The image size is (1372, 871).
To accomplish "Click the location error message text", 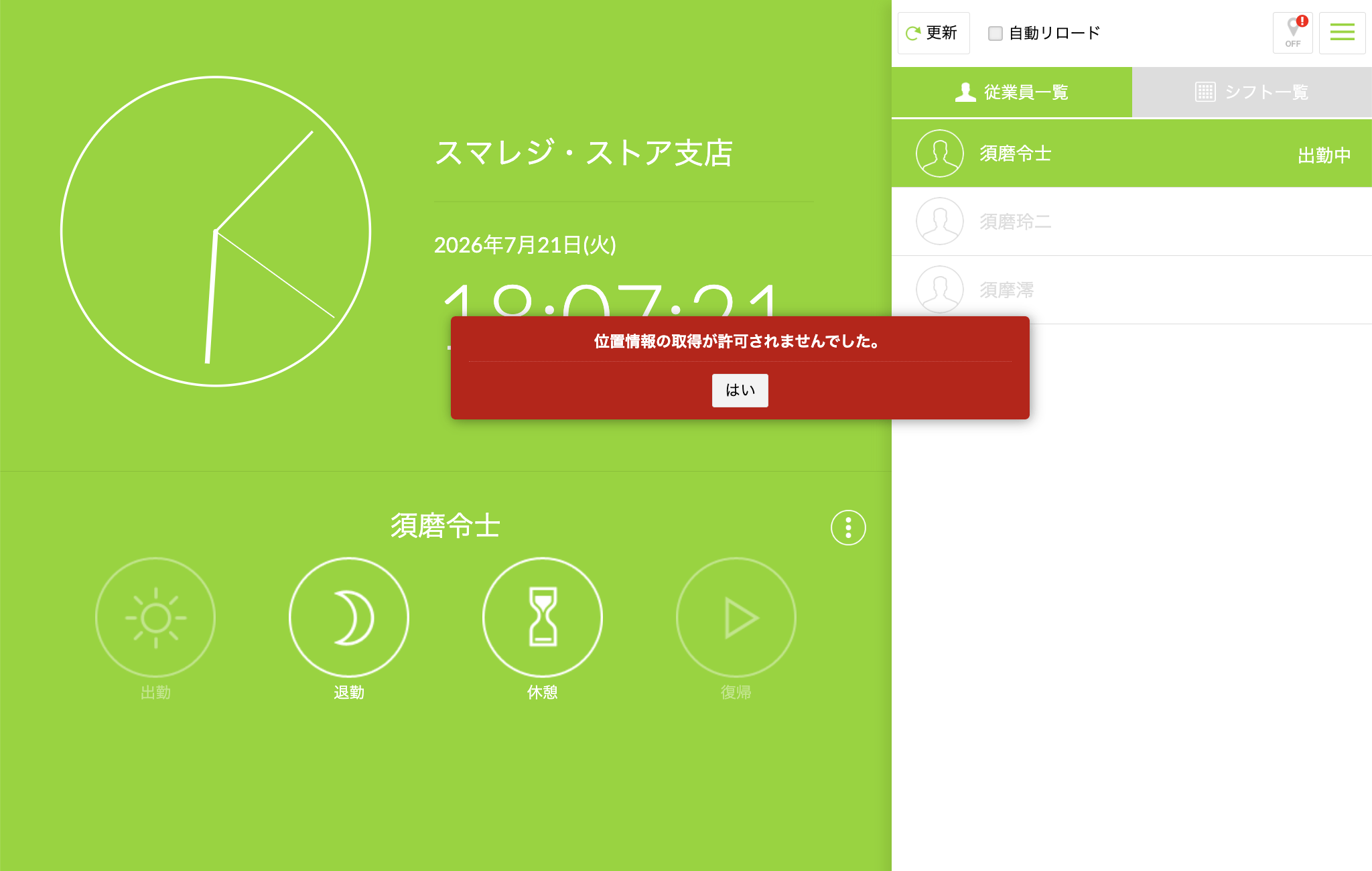I will coord(738,342).
